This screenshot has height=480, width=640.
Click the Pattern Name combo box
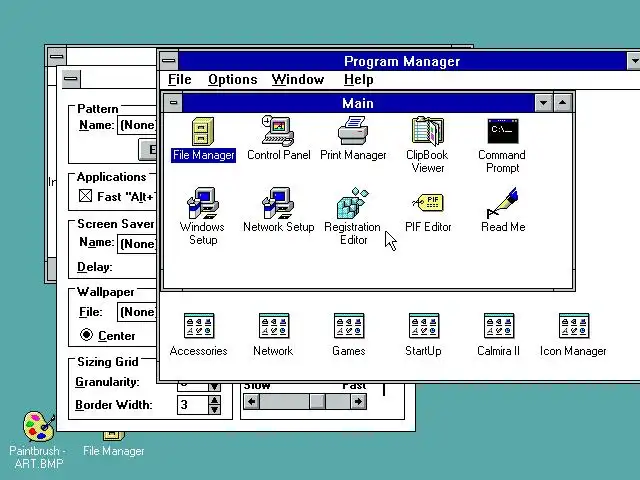[x=137, y=125]
